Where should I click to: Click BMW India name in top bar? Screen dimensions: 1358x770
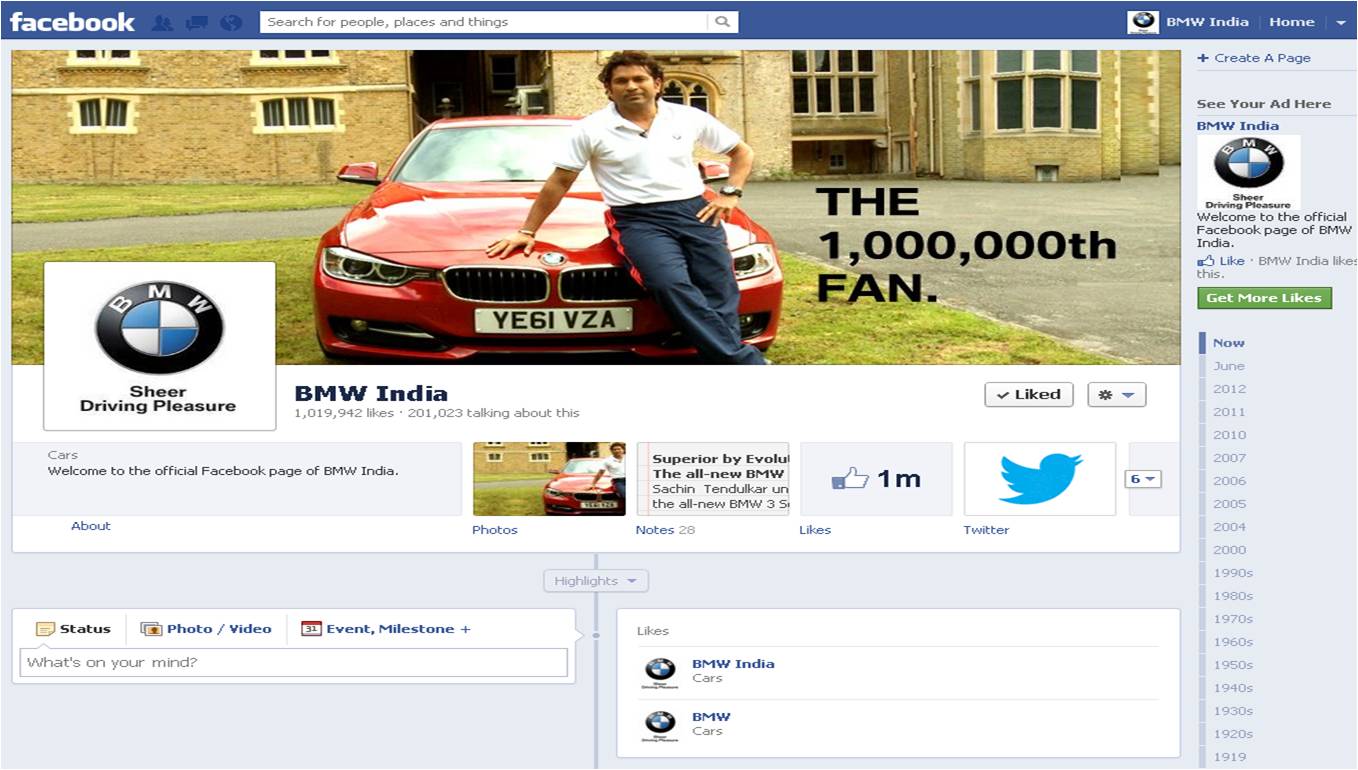1207,22
